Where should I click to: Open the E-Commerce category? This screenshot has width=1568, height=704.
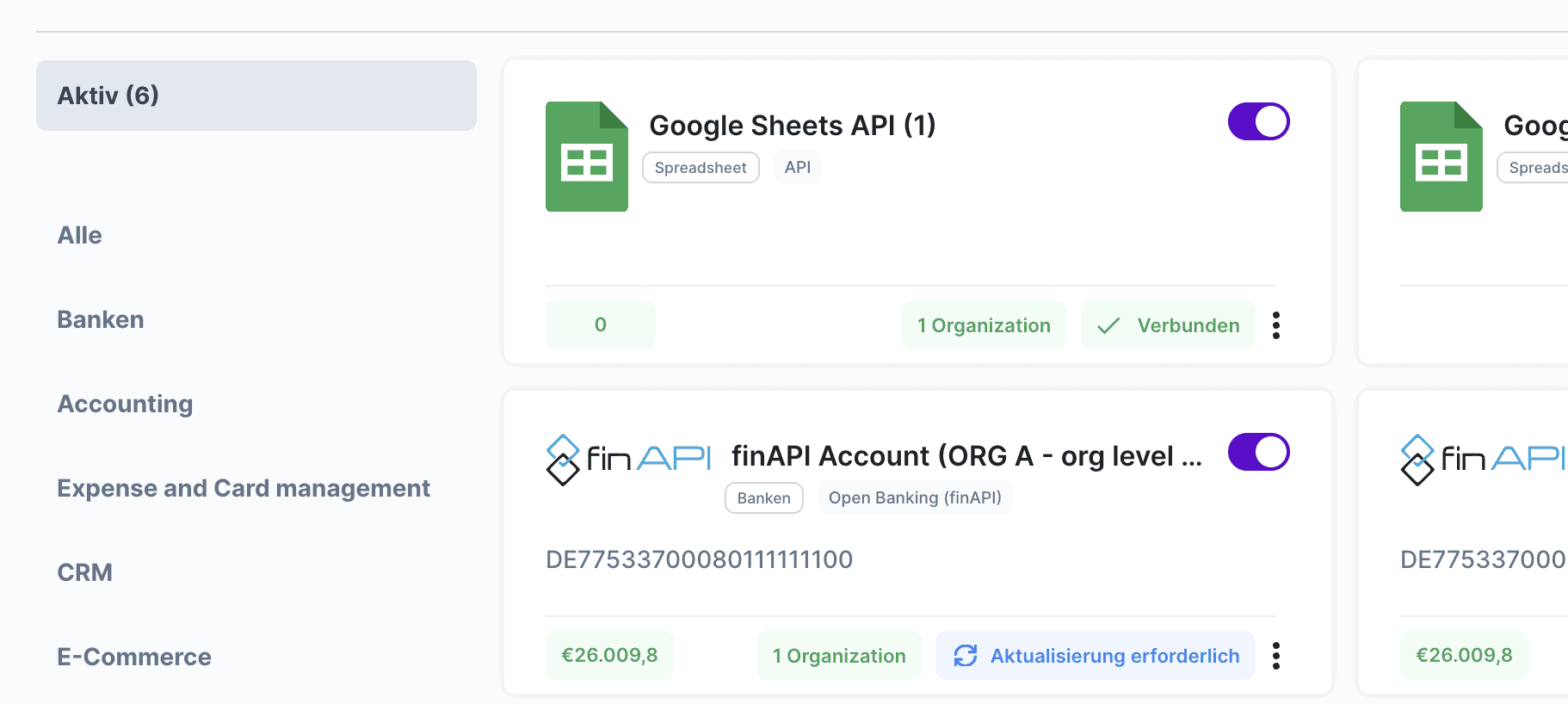click(x=134, y=658)
